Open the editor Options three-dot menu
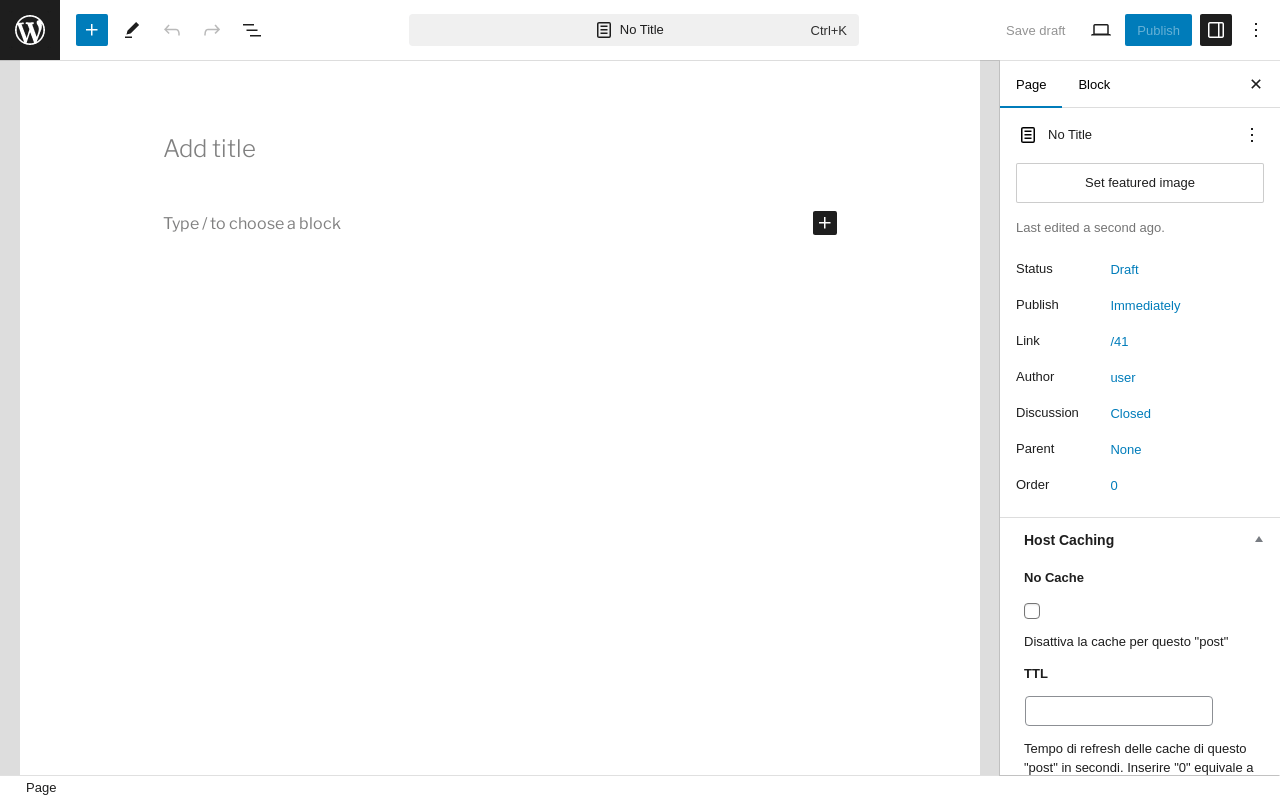Image resolution: width=1280 pixels, height=800 pixels. click(1256, 30)
